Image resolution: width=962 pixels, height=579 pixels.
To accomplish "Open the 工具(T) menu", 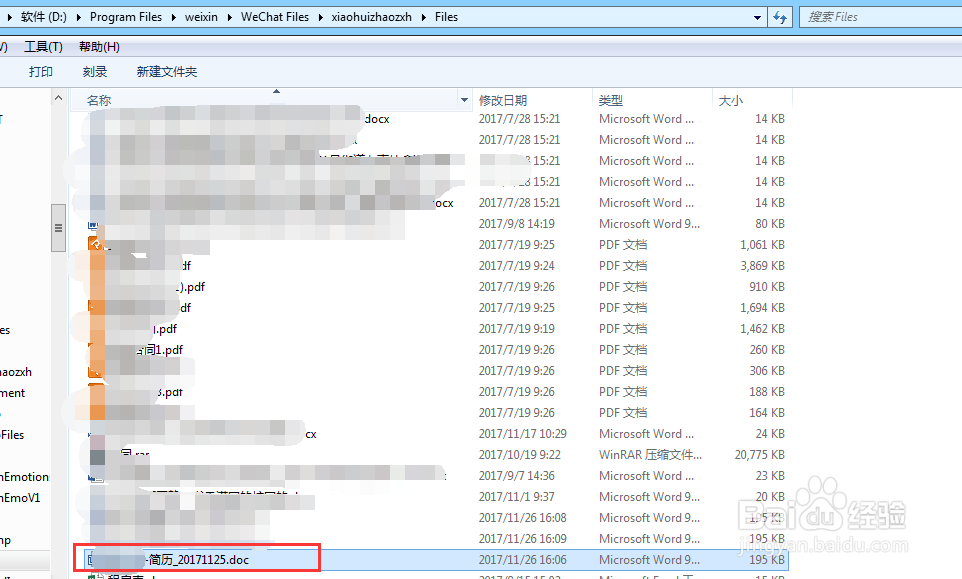I will pyautogui.click(x=43, y=47).
